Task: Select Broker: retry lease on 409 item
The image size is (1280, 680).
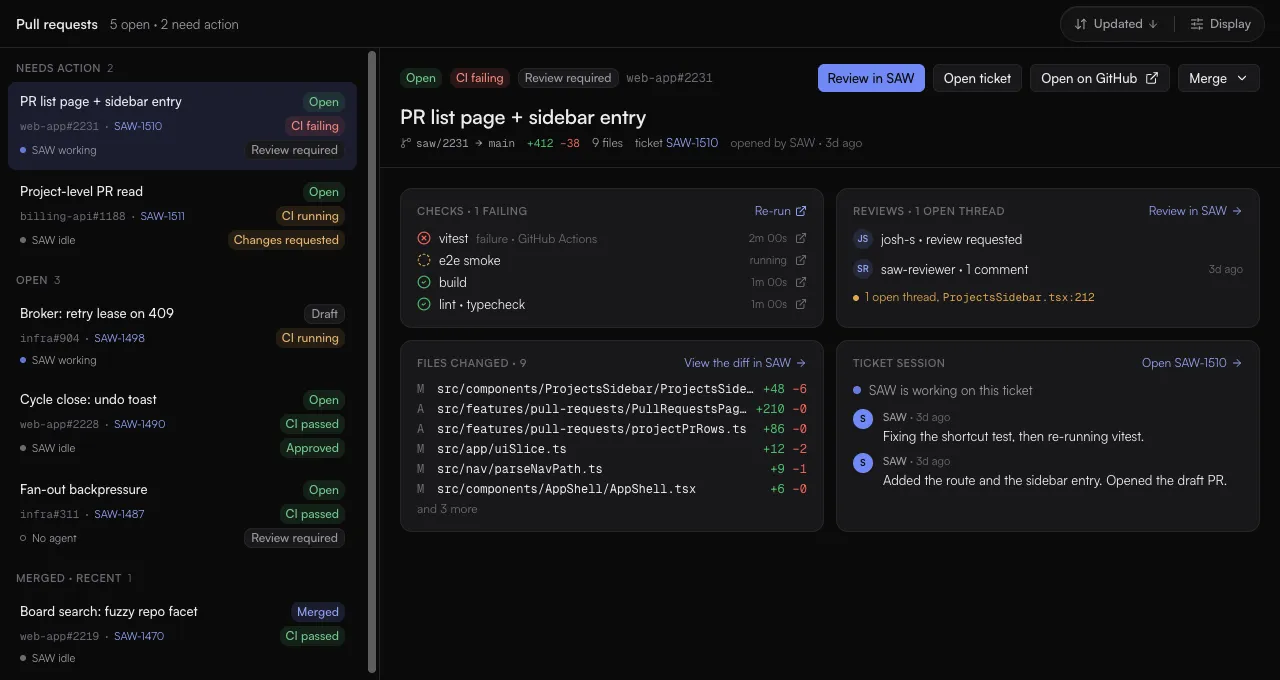Action: [182, 336]
